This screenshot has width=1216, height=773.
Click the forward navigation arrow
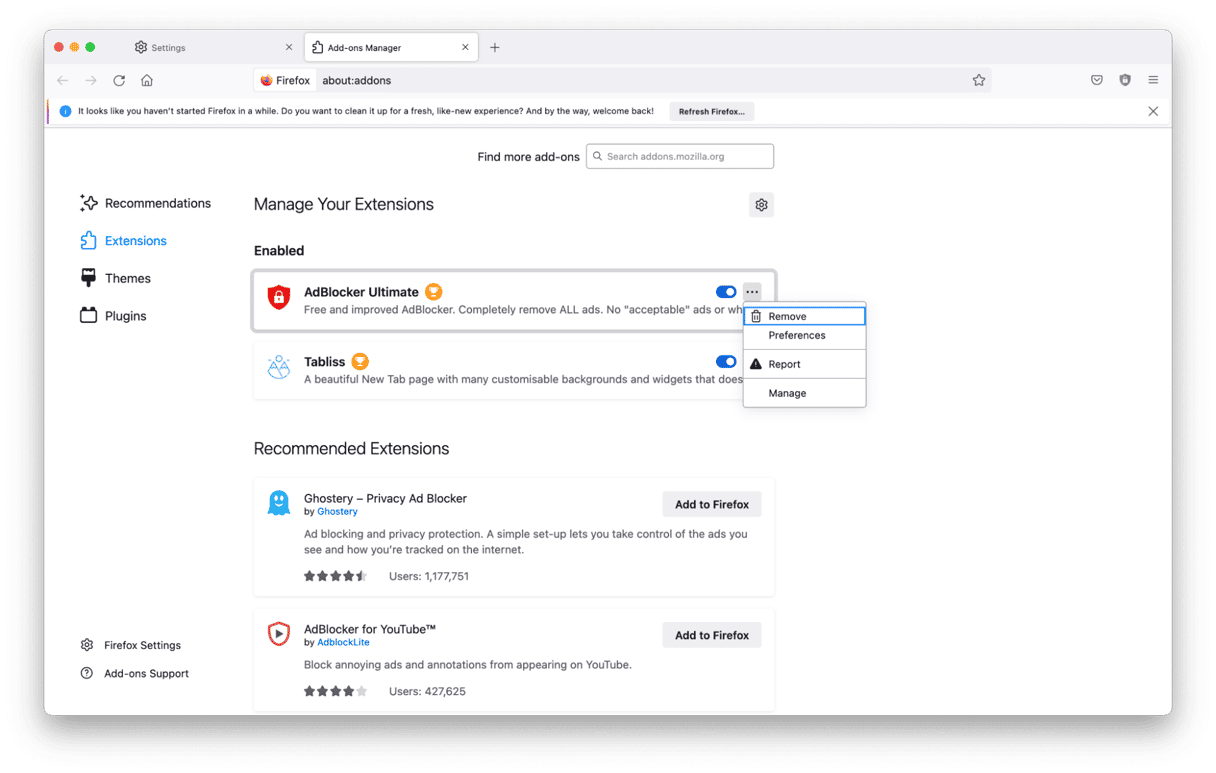coord(91,80)
